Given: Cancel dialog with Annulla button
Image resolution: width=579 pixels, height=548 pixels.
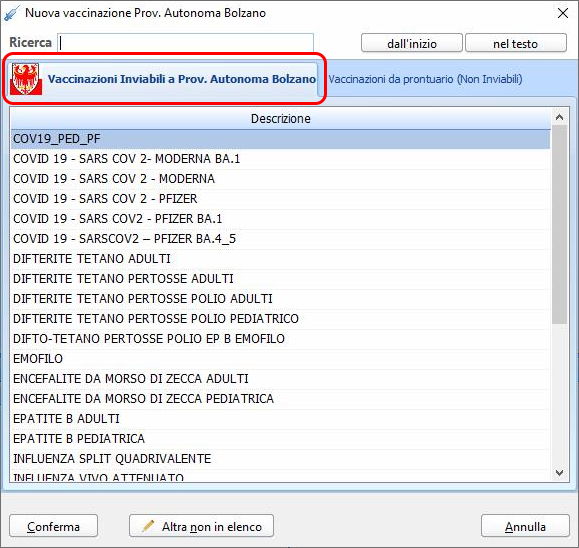Looking at the screenshot, I should click(525, 526).
